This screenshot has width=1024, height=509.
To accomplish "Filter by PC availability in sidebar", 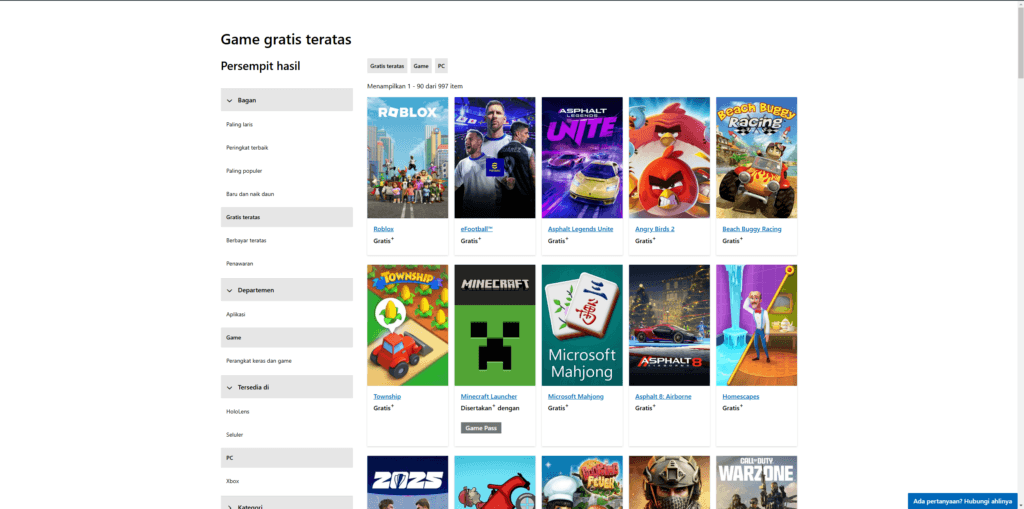I will 287,457.
